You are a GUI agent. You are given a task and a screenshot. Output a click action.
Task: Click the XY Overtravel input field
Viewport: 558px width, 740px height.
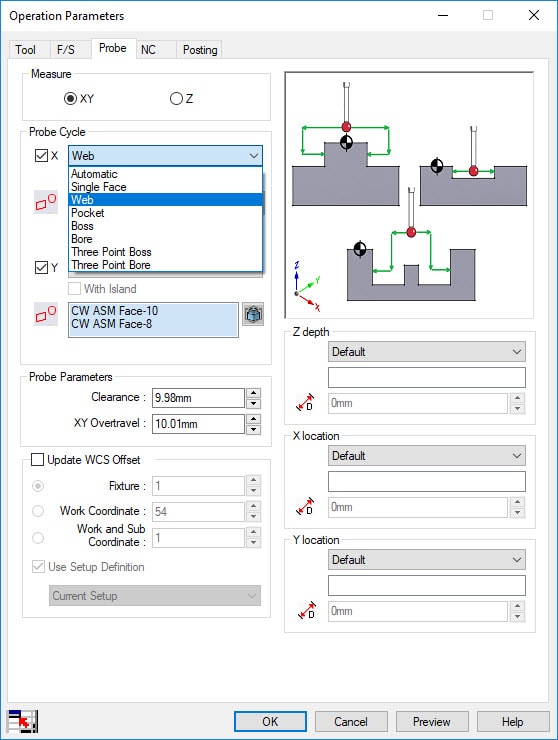[x=198, y=424]
